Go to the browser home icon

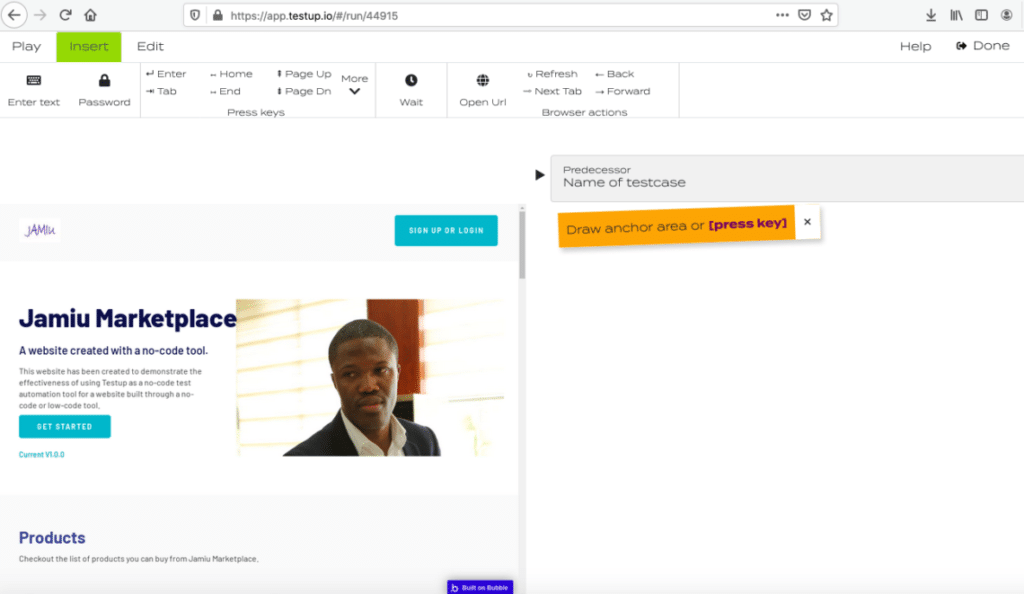click(90, 15)
